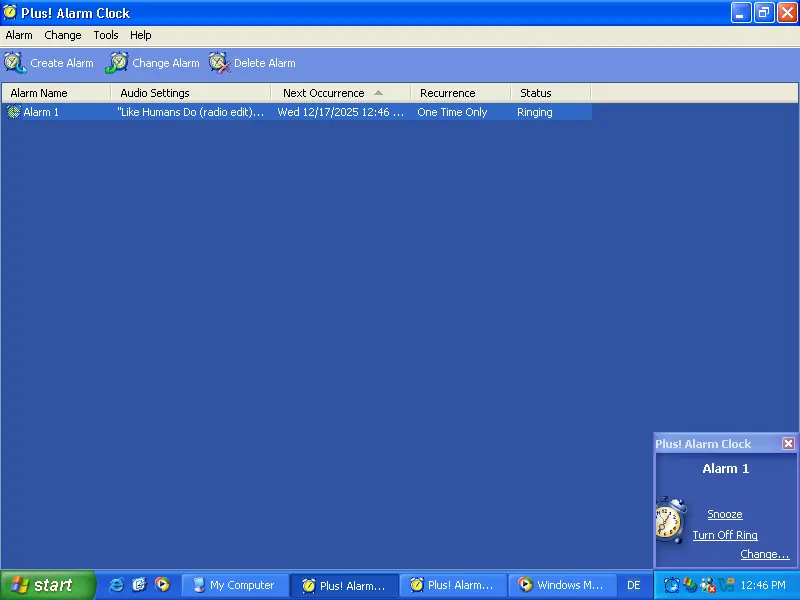
Task: Sort by the Next Occurrence column header
Action: 324,93
